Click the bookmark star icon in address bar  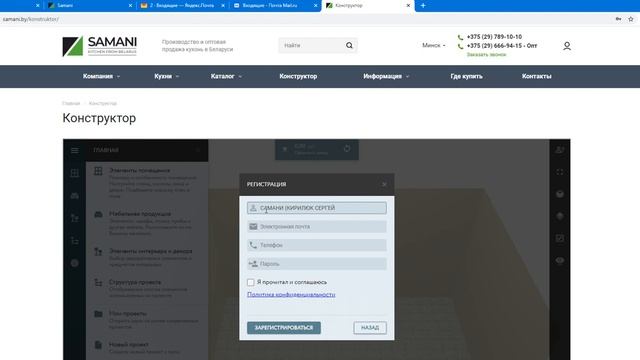631,19
